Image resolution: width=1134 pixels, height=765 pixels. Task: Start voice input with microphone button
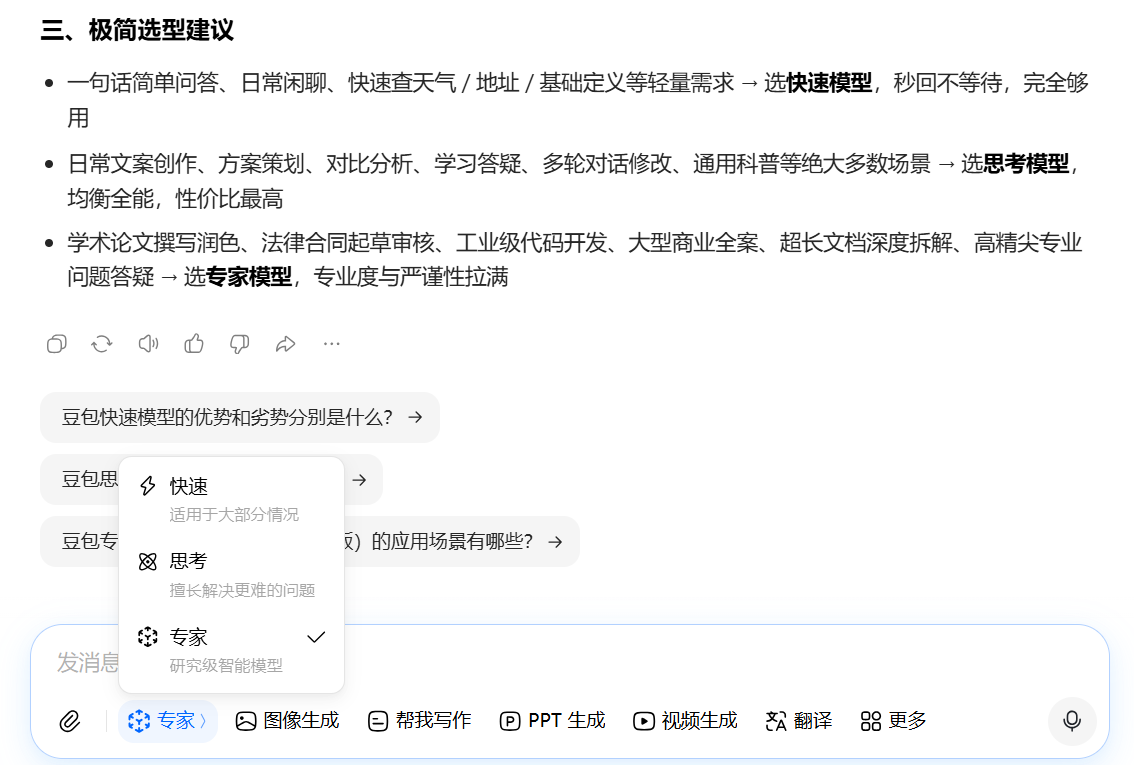(x=1072, y=721)
